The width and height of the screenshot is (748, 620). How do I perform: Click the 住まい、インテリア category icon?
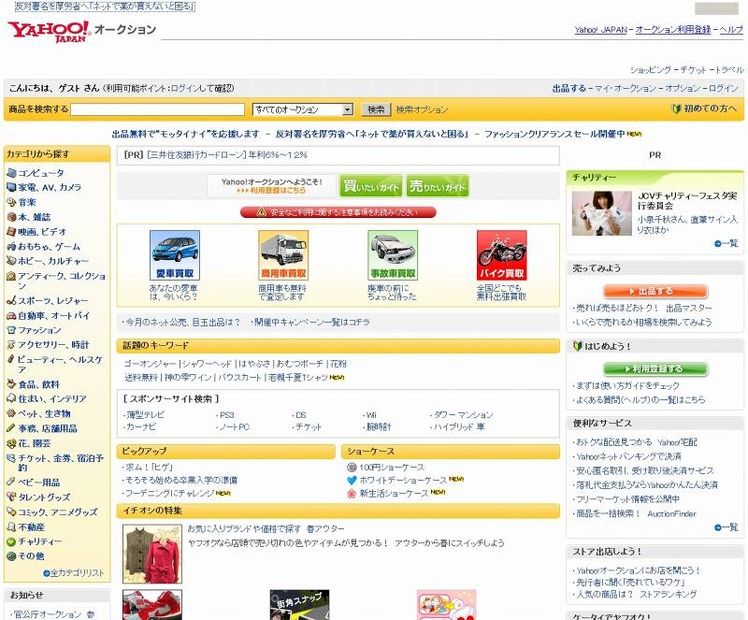11,399
